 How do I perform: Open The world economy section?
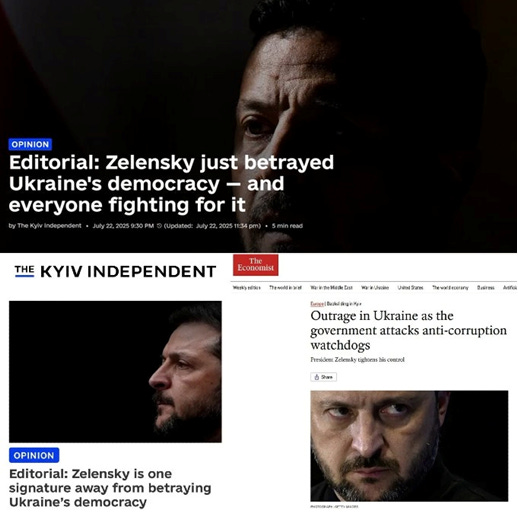coord(450,287)
